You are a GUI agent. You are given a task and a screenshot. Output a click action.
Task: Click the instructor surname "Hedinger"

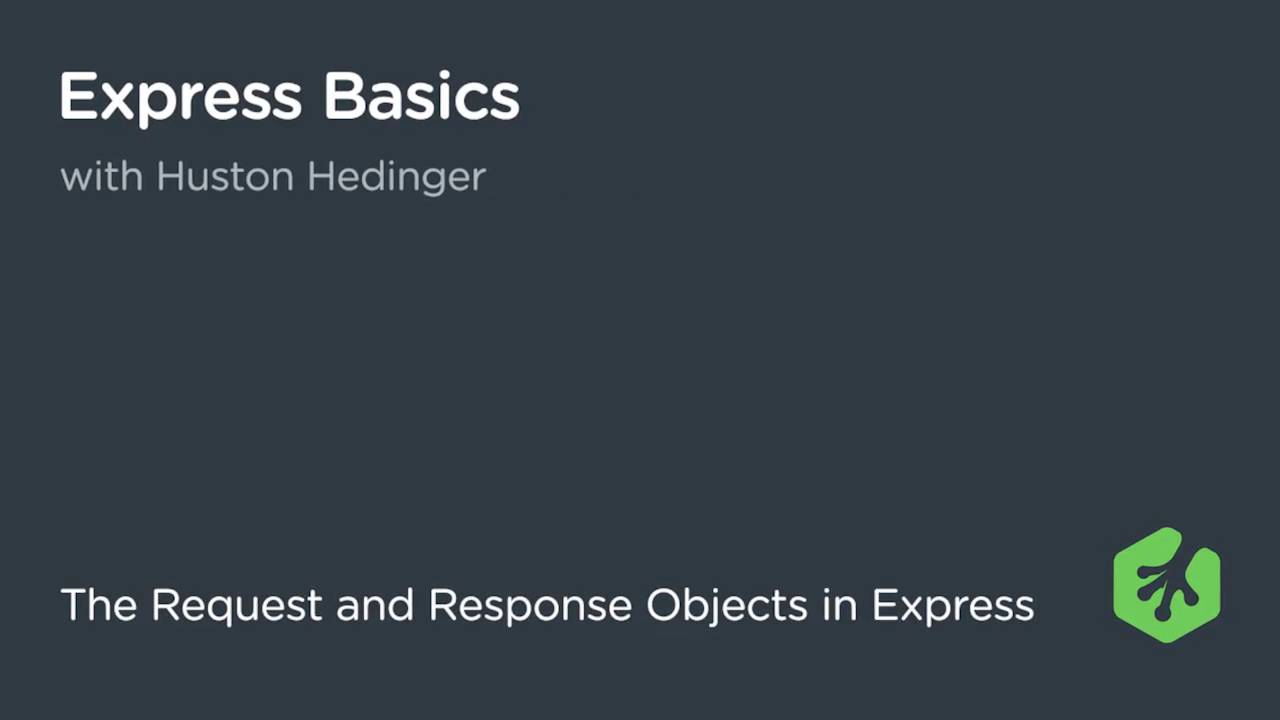(397, 178)
